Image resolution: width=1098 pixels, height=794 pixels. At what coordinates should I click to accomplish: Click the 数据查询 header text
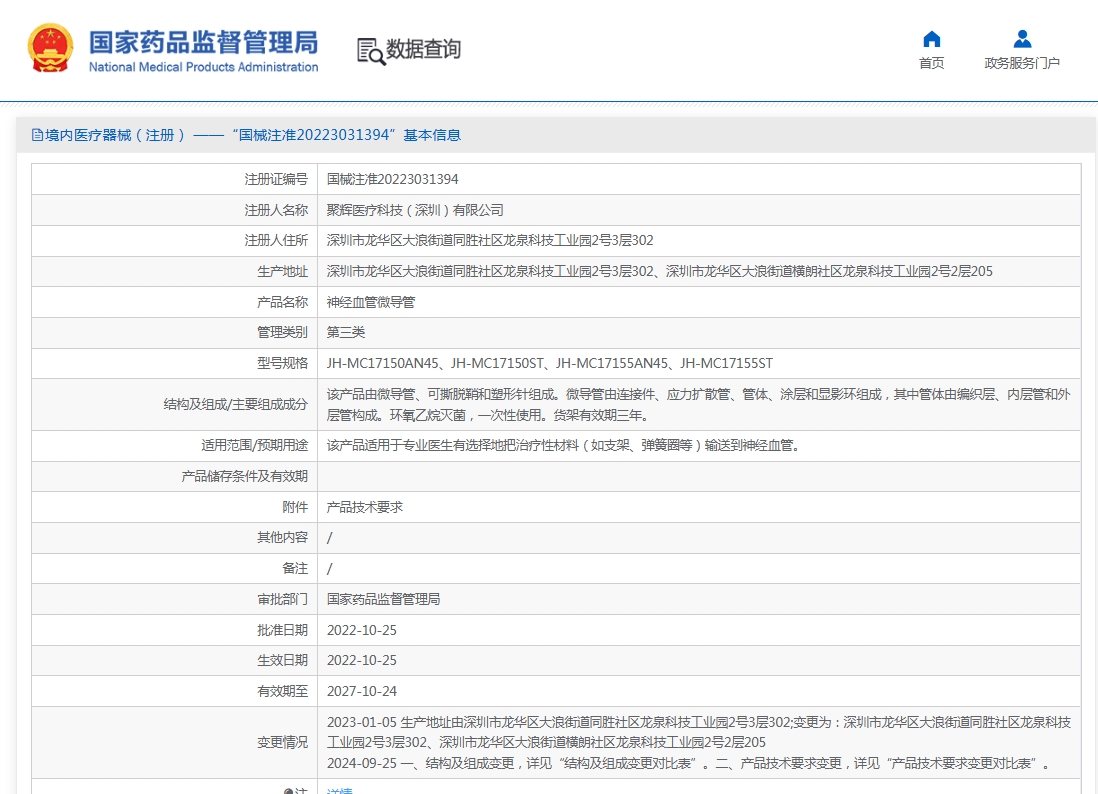pyautogui.click(x=424, y=49)
